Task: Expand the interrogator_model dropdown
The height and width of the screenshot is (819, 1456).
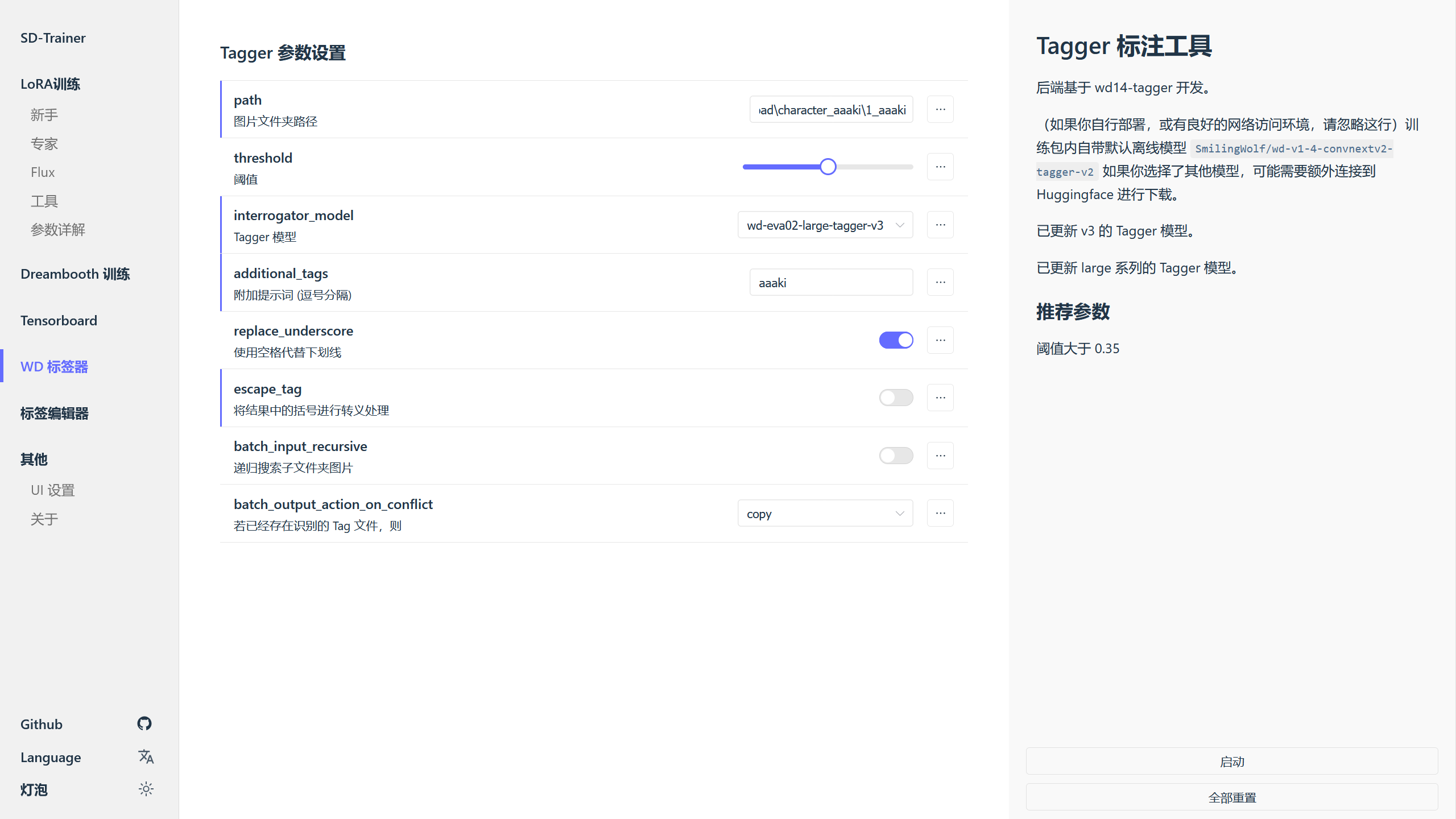Action: tap(825, 225)
